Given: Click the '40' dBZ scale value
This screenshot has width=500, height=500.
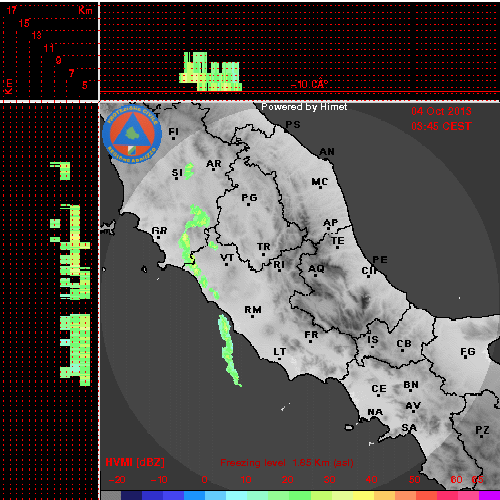Looking at the screenshot, I should (x=372, y=480).
